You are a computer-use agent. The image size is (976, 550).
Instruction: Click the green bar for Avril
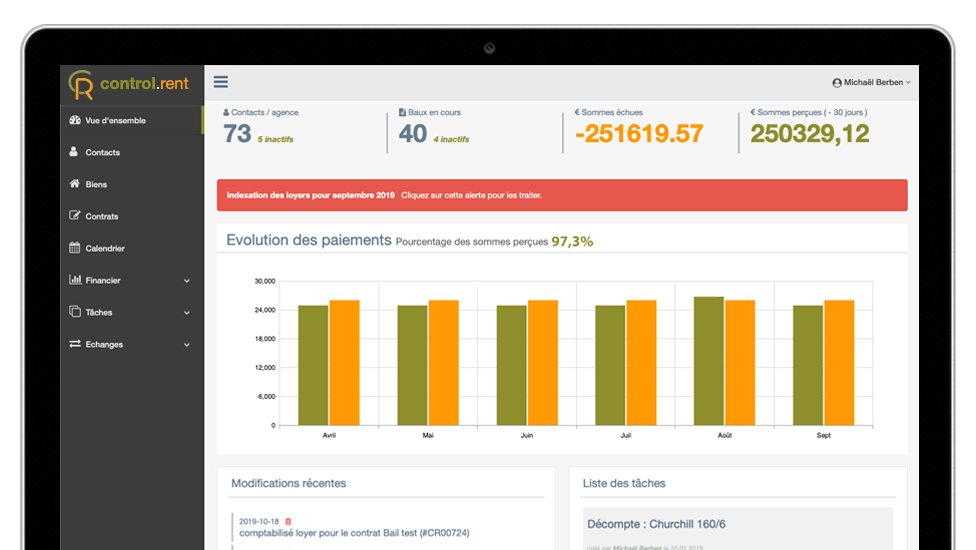coord(313,365)
